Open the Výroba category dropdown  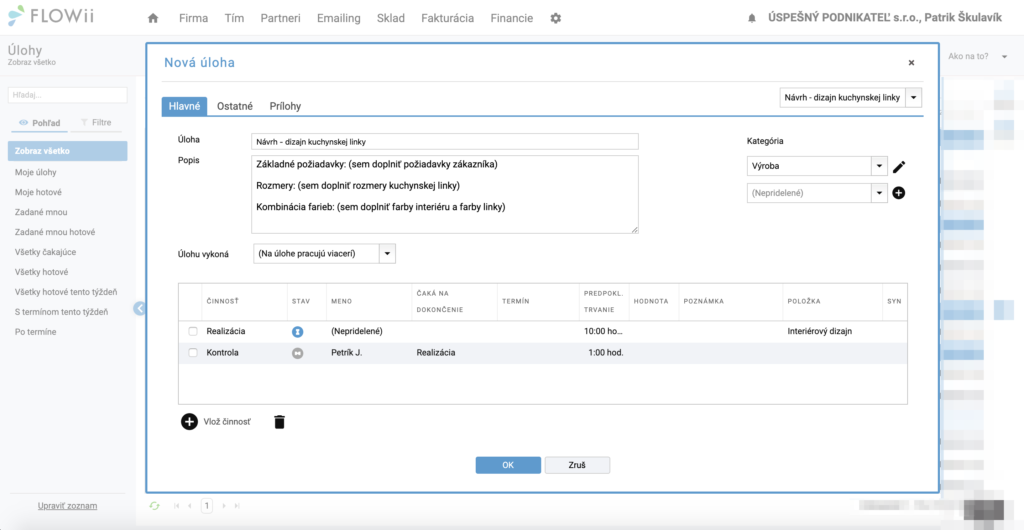click(x=879, y=166)
